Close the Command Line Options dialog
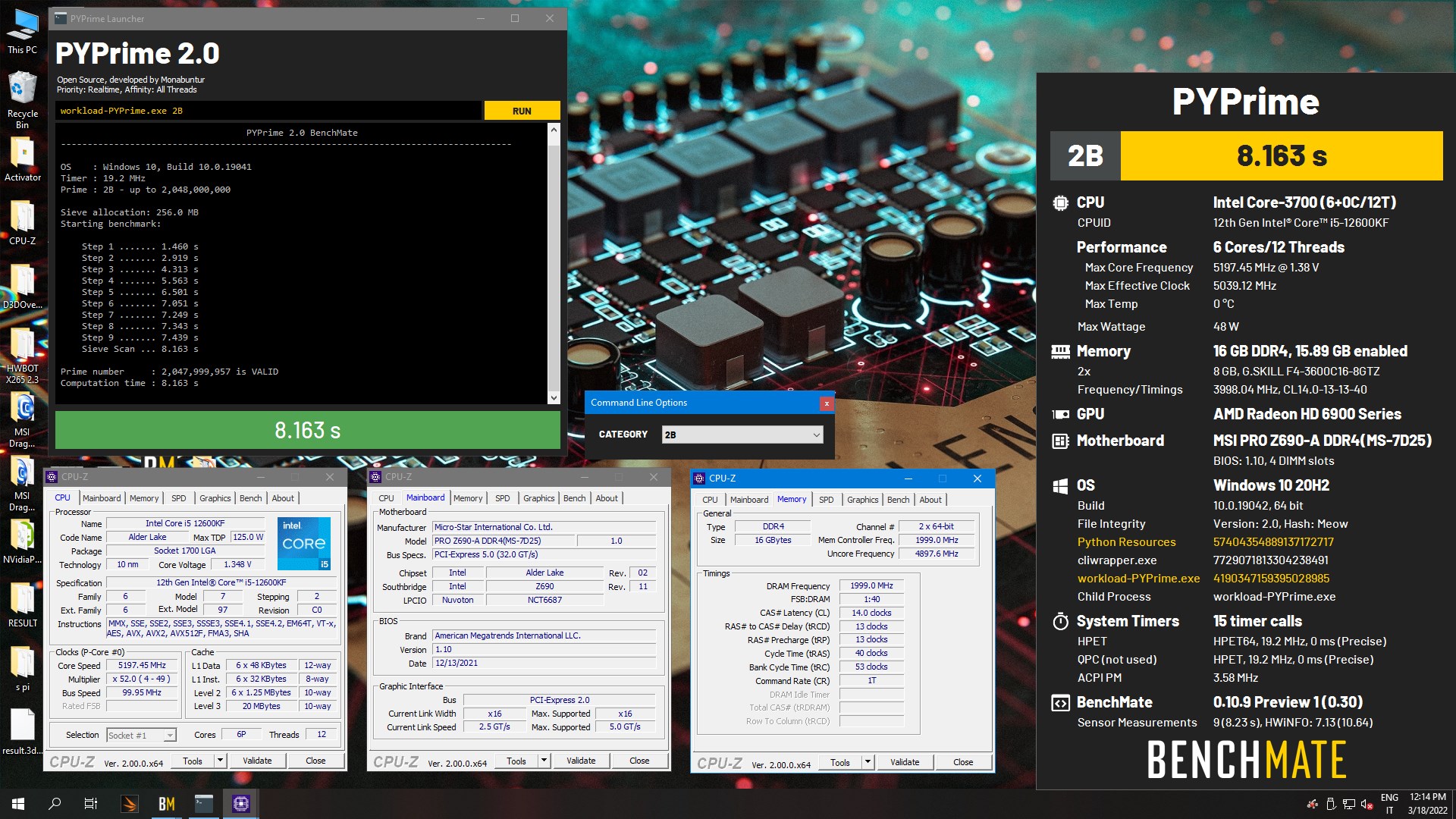The height and width of the screenshot is (819, 1456). [827, 403]
